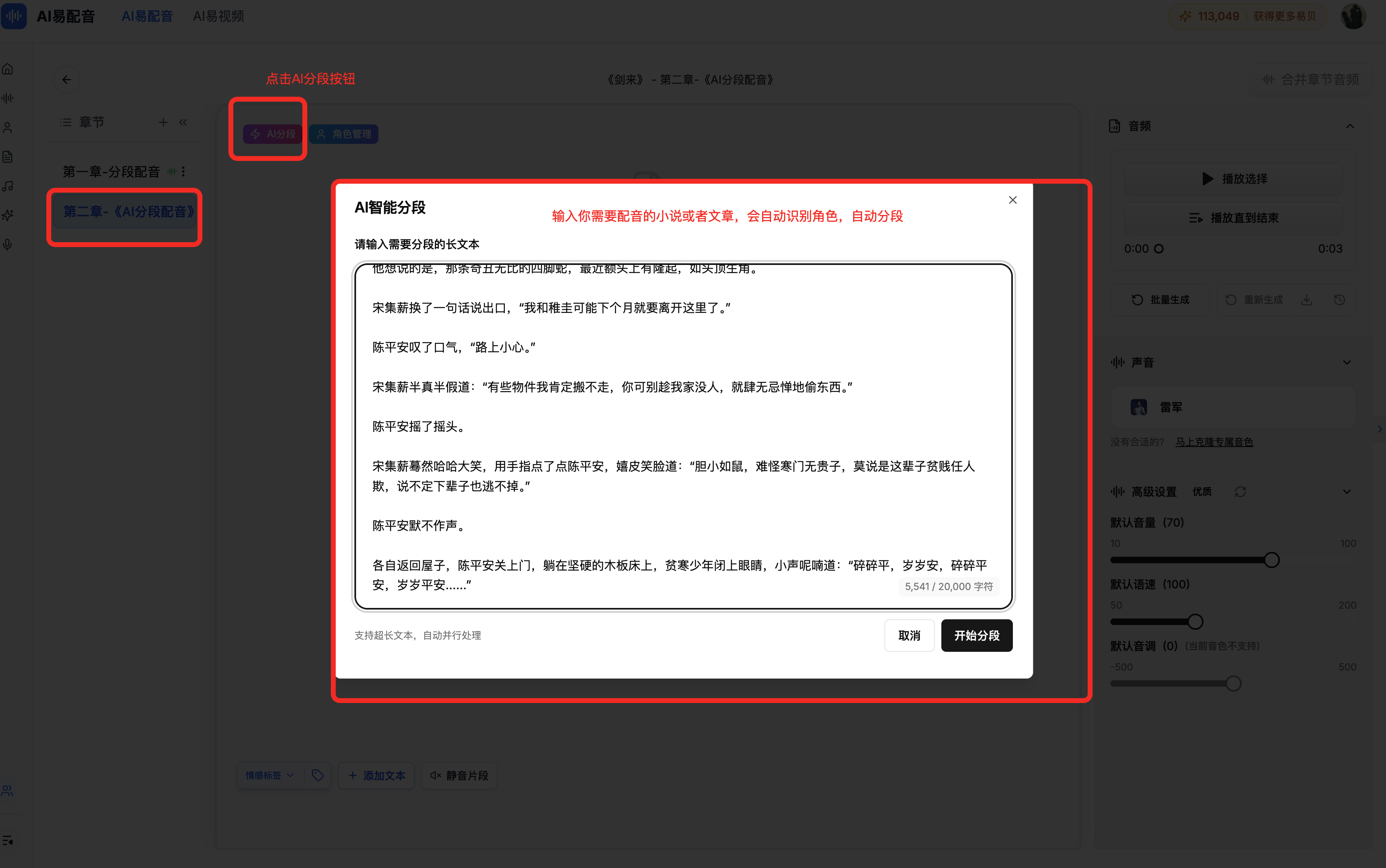Image resolution: width=1386 pixels, height=868 pixels.
Task: Collapse the chapter panel with double chevron
Action: (183, 122)
